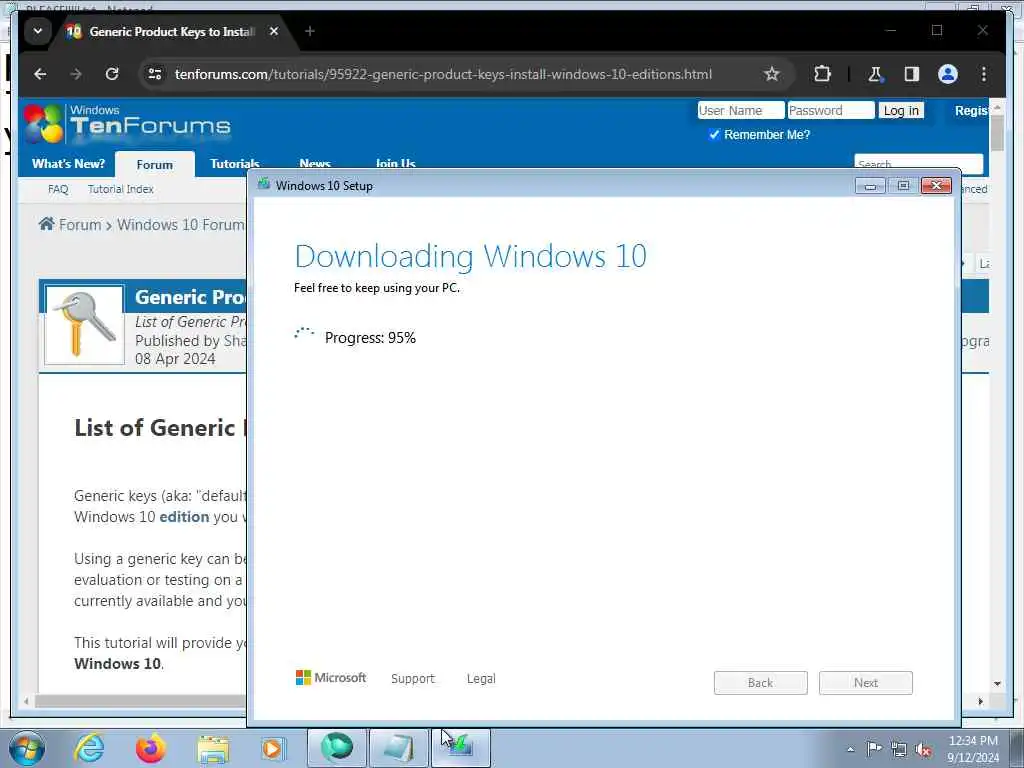Screen dimensions: 1024x768
Task: Click the horizontal scroll right arrow
Action: point(980,701)
